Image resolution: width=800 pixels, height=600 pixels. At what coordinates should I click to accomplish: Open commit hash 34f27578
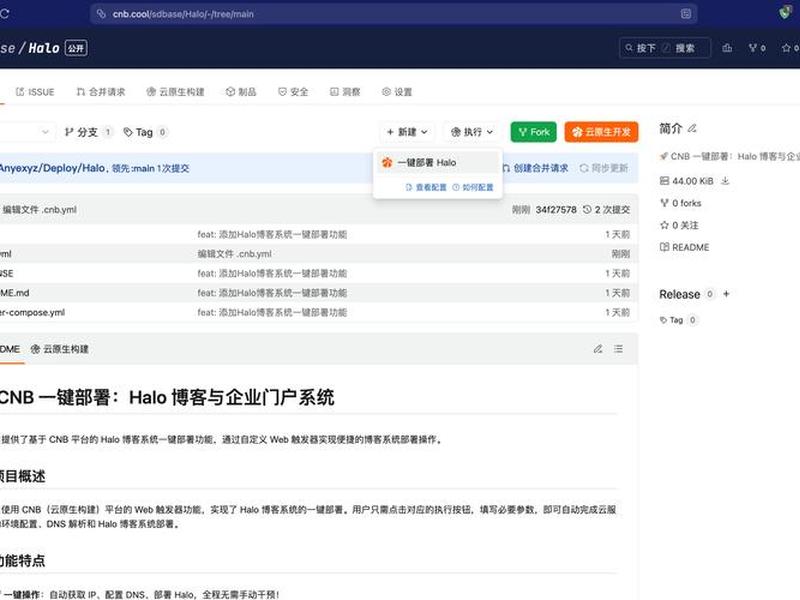point(556,209)
